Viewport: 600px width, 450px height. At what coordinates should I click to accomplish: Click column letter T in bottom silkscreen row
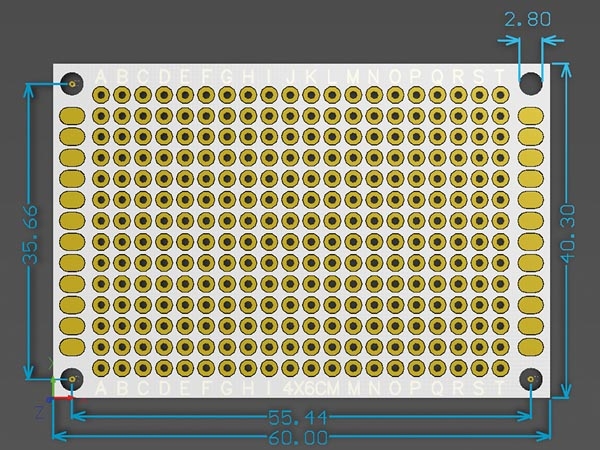click(499, 388)
